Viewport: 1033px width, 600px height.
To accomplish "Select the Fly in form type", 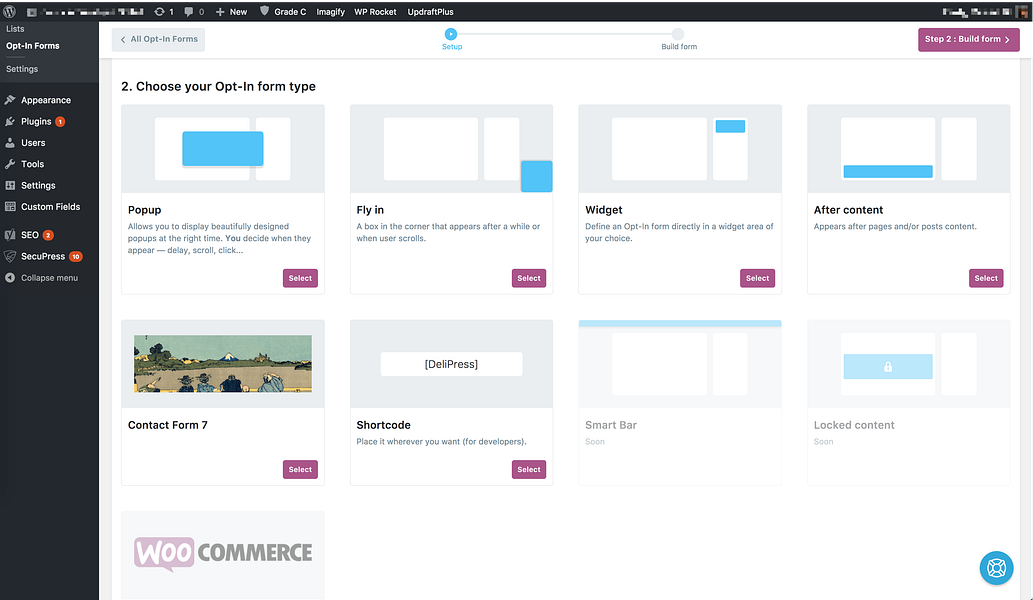I will pyautogui.click(x=528, y=278).
